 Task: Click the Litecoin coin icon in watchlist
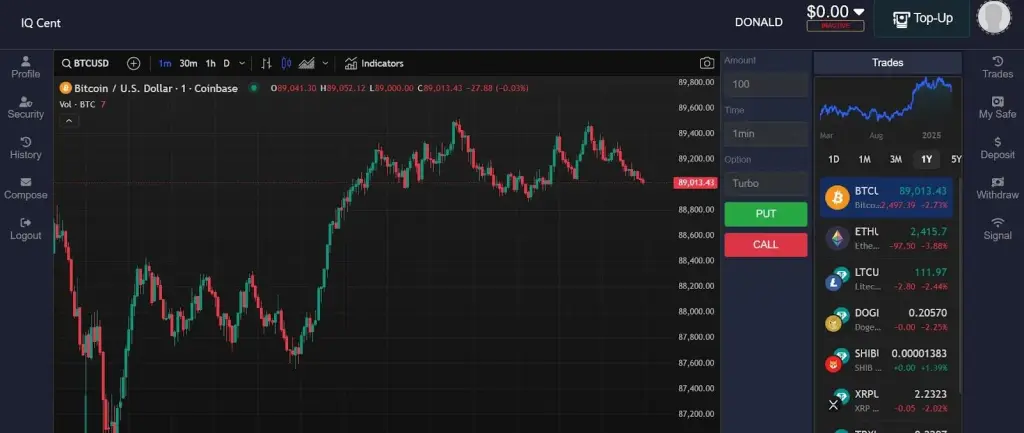[837, 278]
